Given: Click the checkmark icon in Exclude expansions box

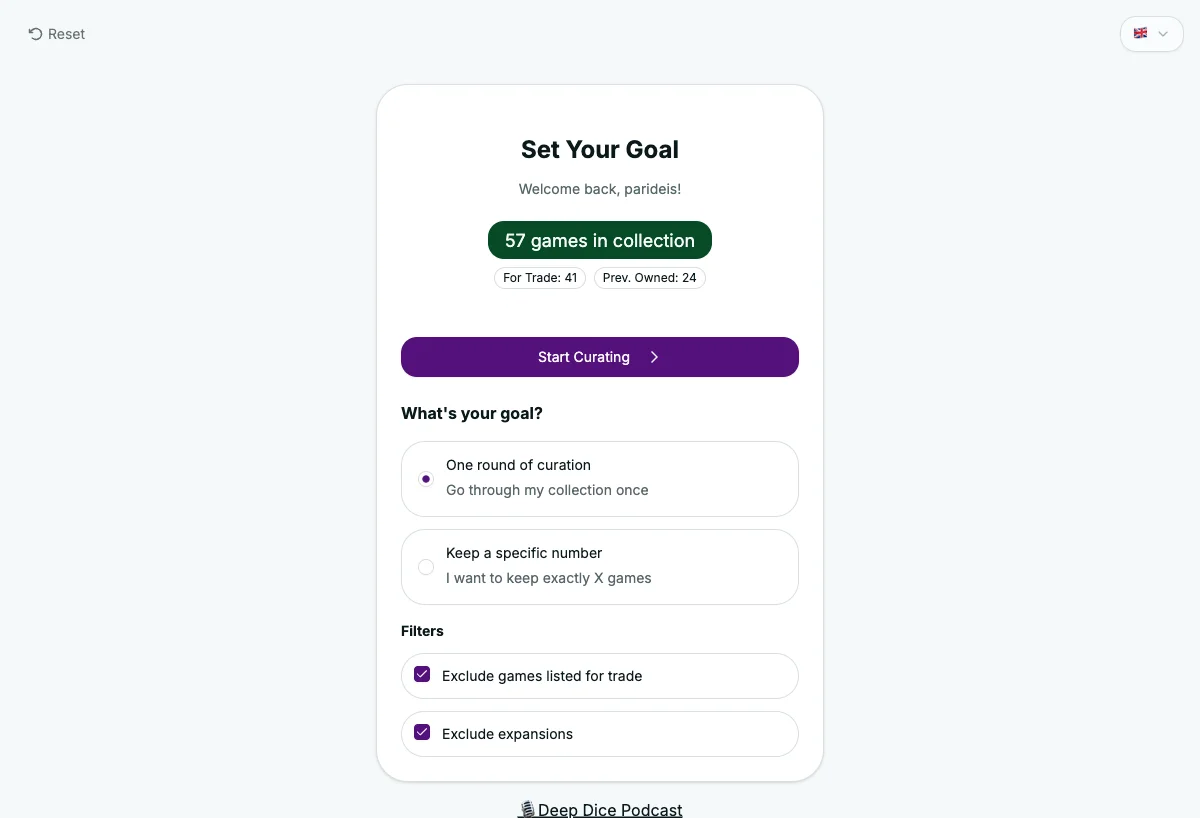Looking at the screenshot, I should coord(422,732).
